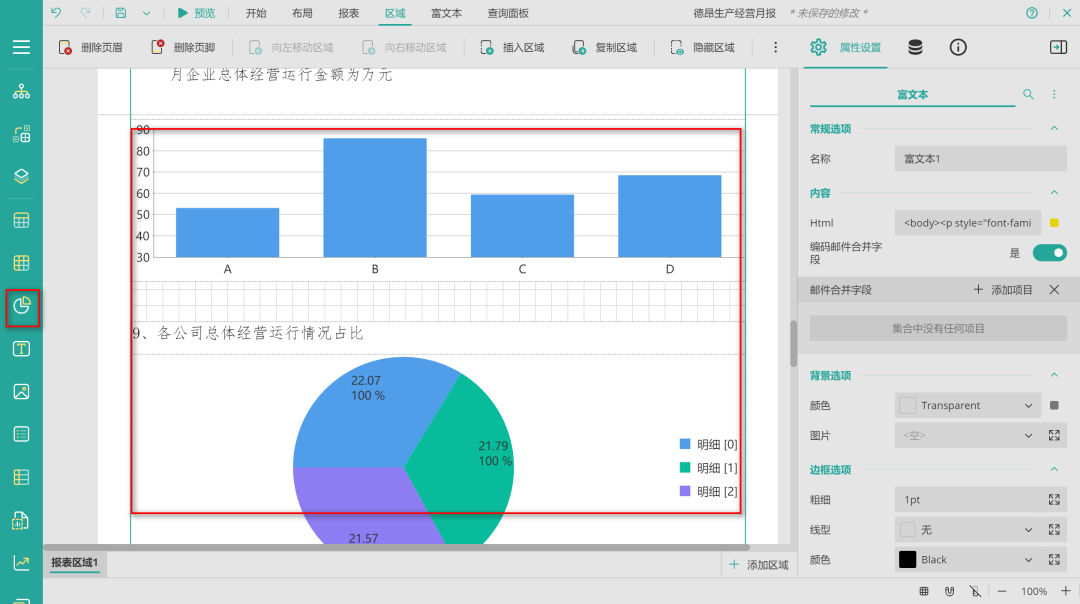Click the search icon in properties panel
Screen dimensions: 1080x604
click(x=1028, y=94)
